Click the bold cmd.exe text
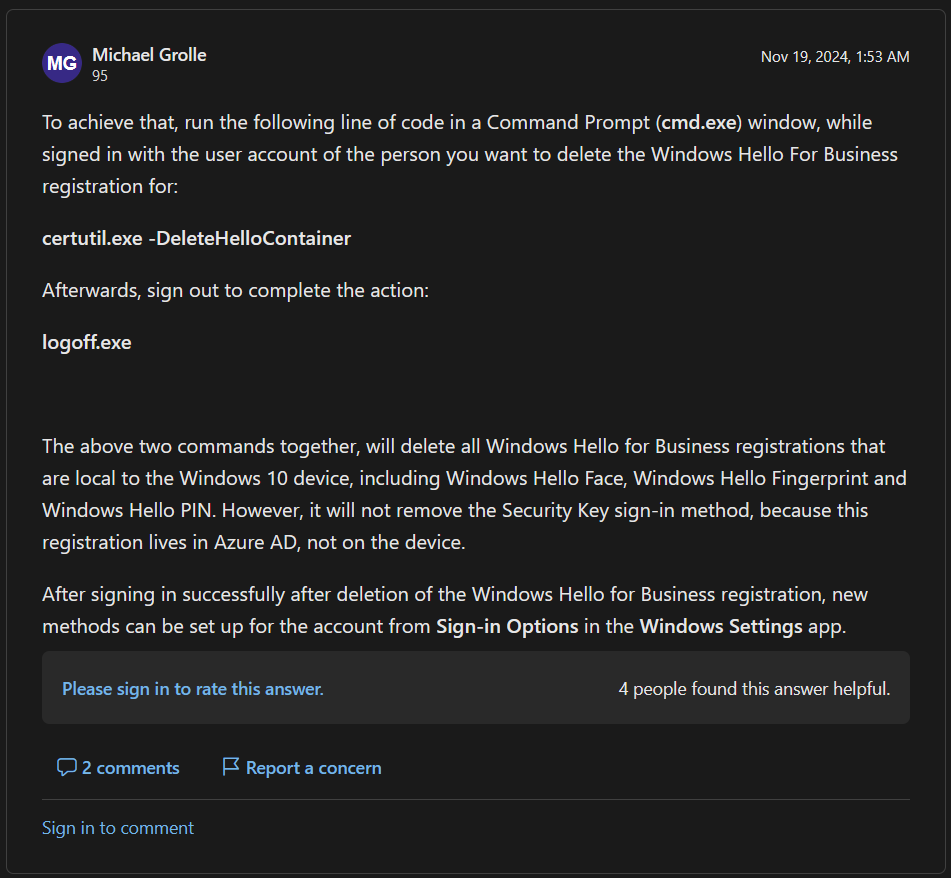This screenshot has width=951, height=878. (x=699, y=122)
